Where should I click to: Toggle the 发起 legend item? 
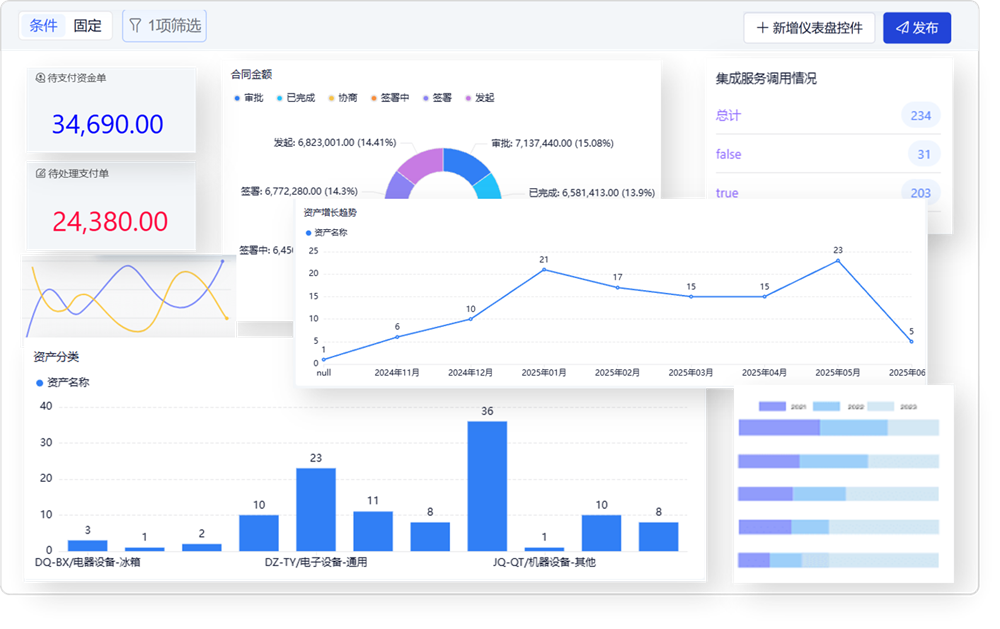(480, 98)
